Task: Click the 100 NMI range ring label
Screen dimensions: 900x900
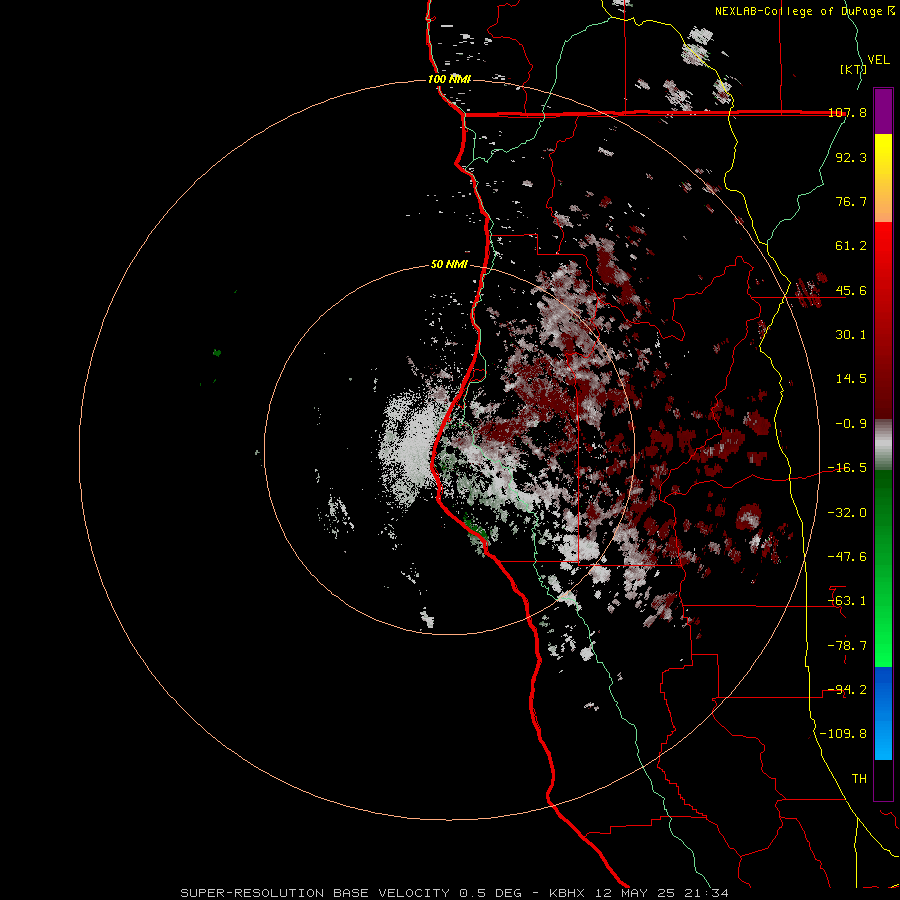Action: coord(449,79)
